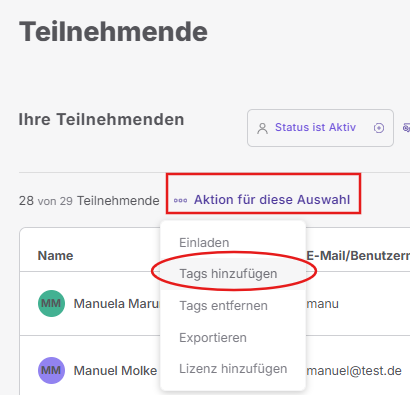The height and width of the screenshot is (395, 410).
Task: Select Lizenz hinzufügen menu entry
Action: [x=233, y=369]
